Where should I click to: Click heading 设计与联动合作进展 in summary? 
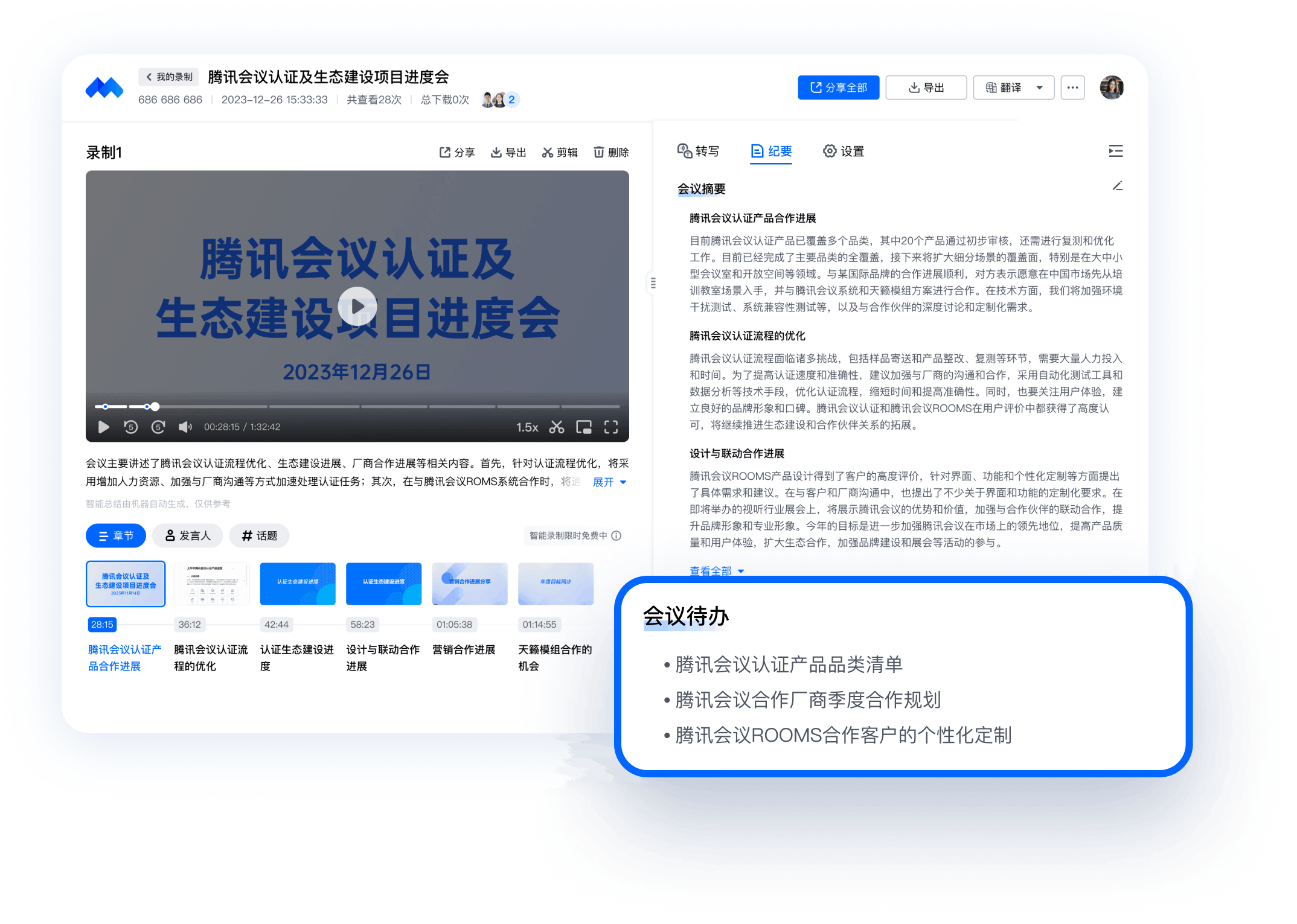(x=737, y=454)
